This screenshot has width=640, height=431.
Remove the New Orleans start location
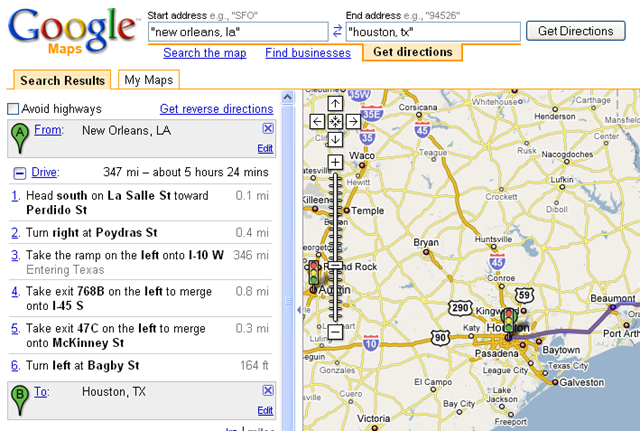tap(267, 129)
